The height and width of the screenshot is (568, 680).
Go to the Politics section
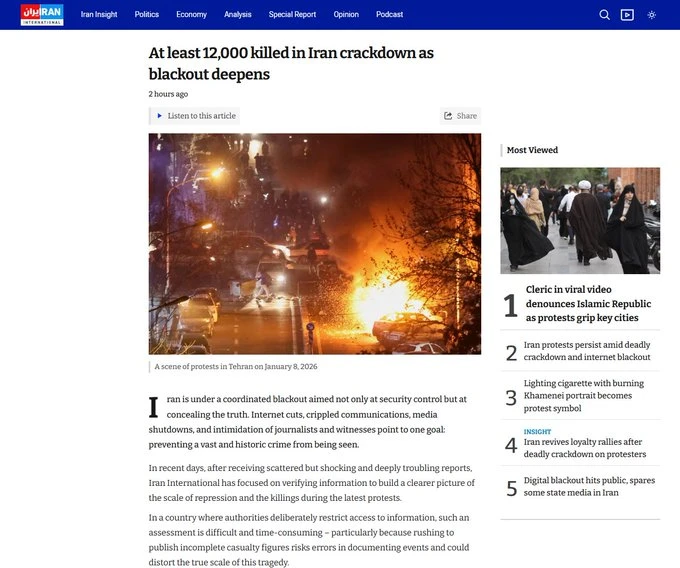[x=147, y=15]
